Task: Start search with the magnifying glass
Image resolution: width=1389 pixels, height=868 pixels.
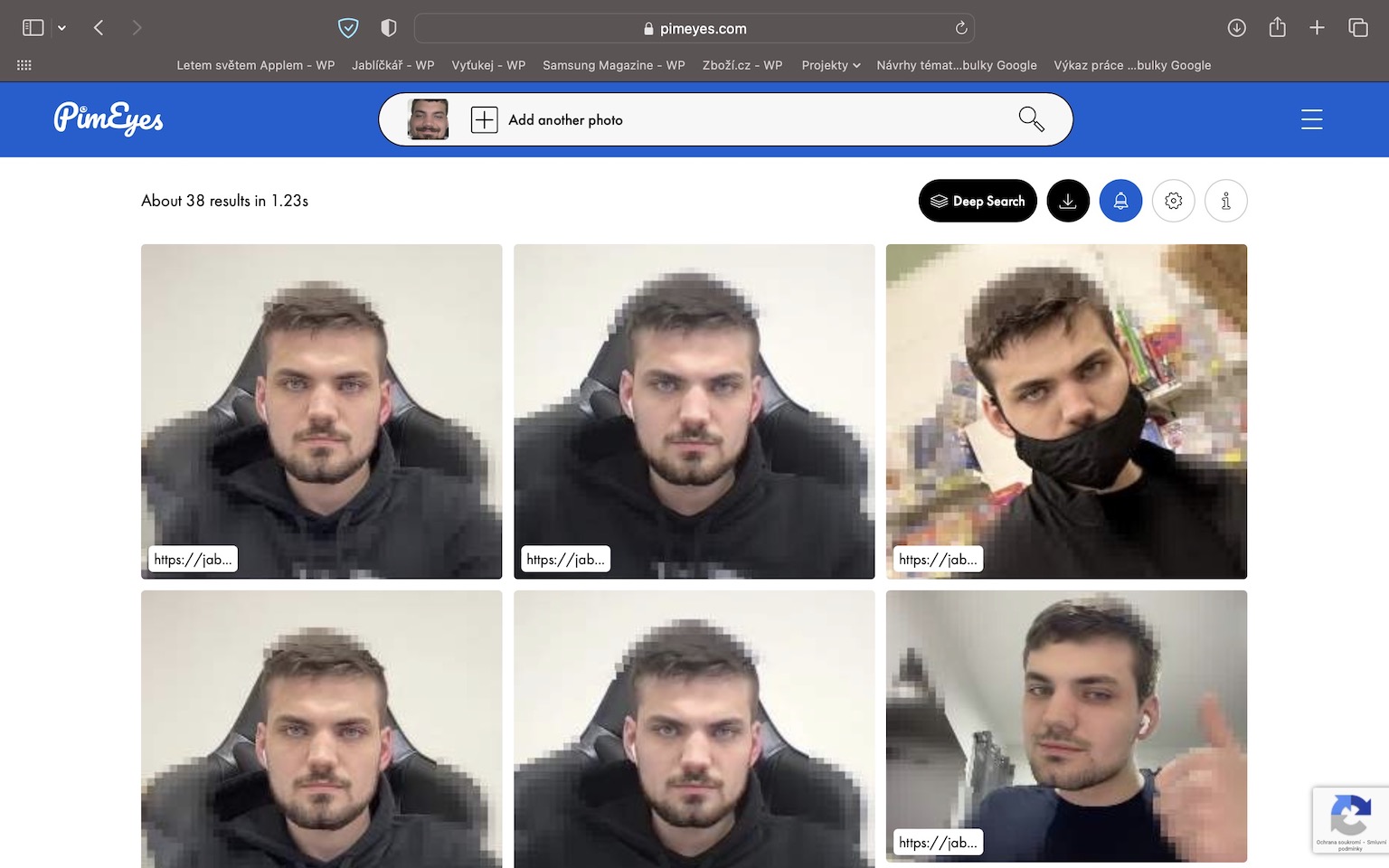Action: pos(1031,119)
